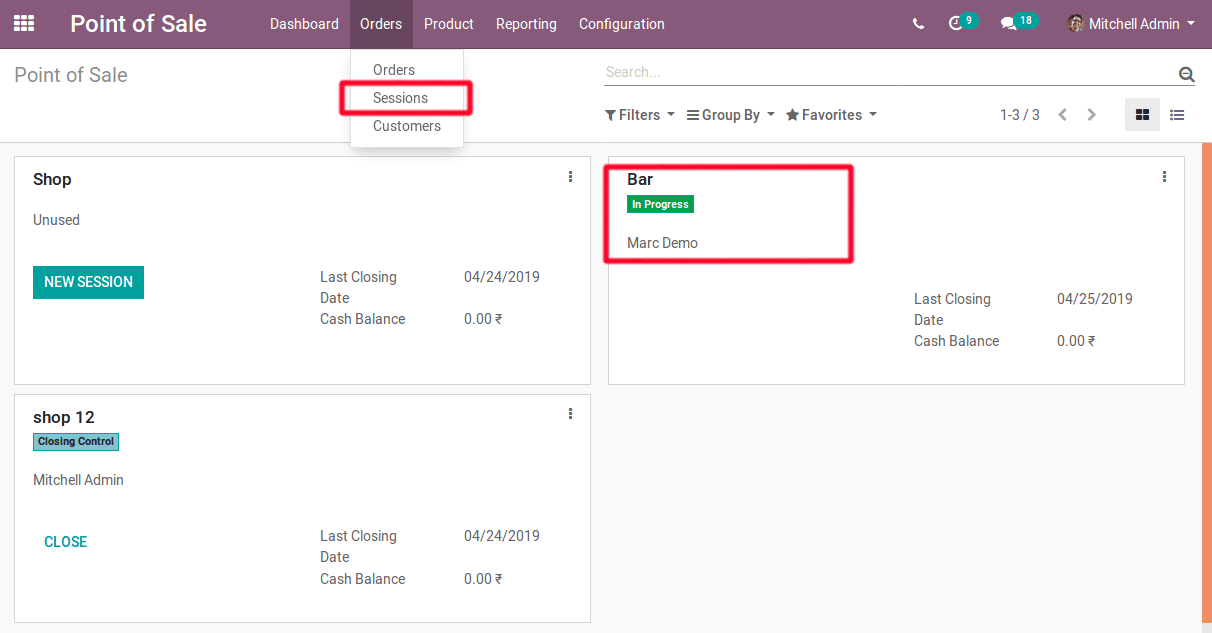
Task: Click the 1-3 / 3 pager counter
Action: [x=1020, y=115]
